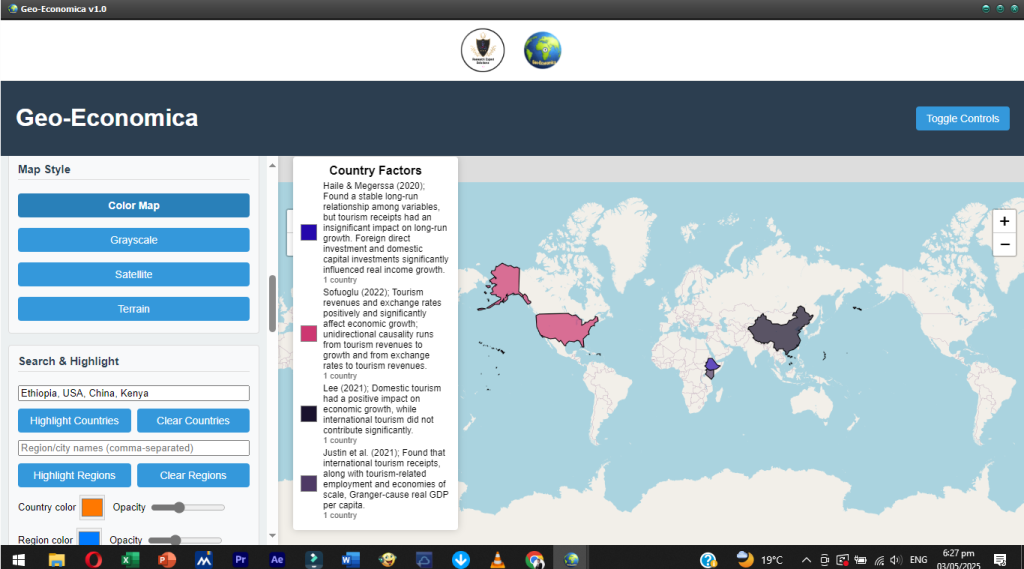Select Color Map style
The image size is (1024, 569).
(x=134, y=206)
